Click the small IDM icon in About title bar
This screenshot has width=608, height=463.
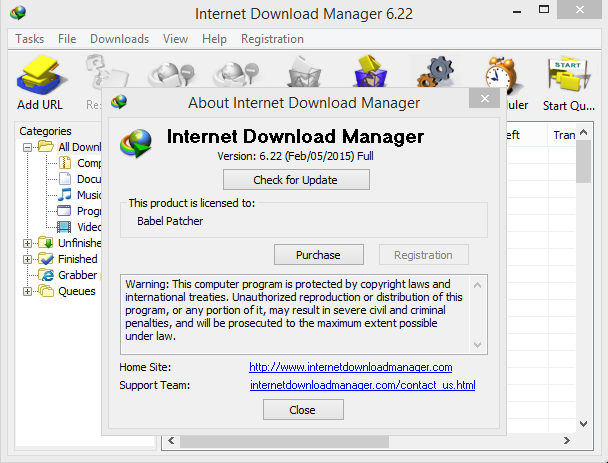pyautogui.click(x=119, y=102)
